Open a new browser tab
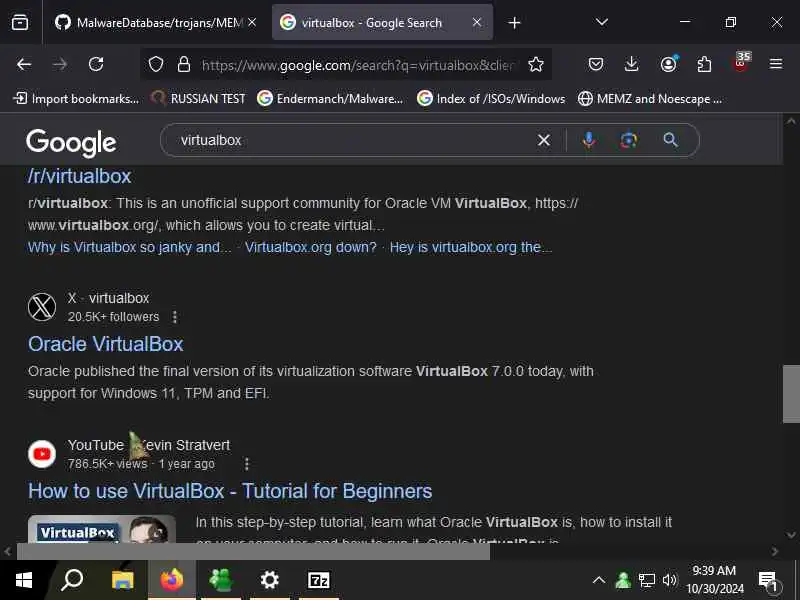Image resolution: width=800 pixels, height=600 pixels. (514, 23)
